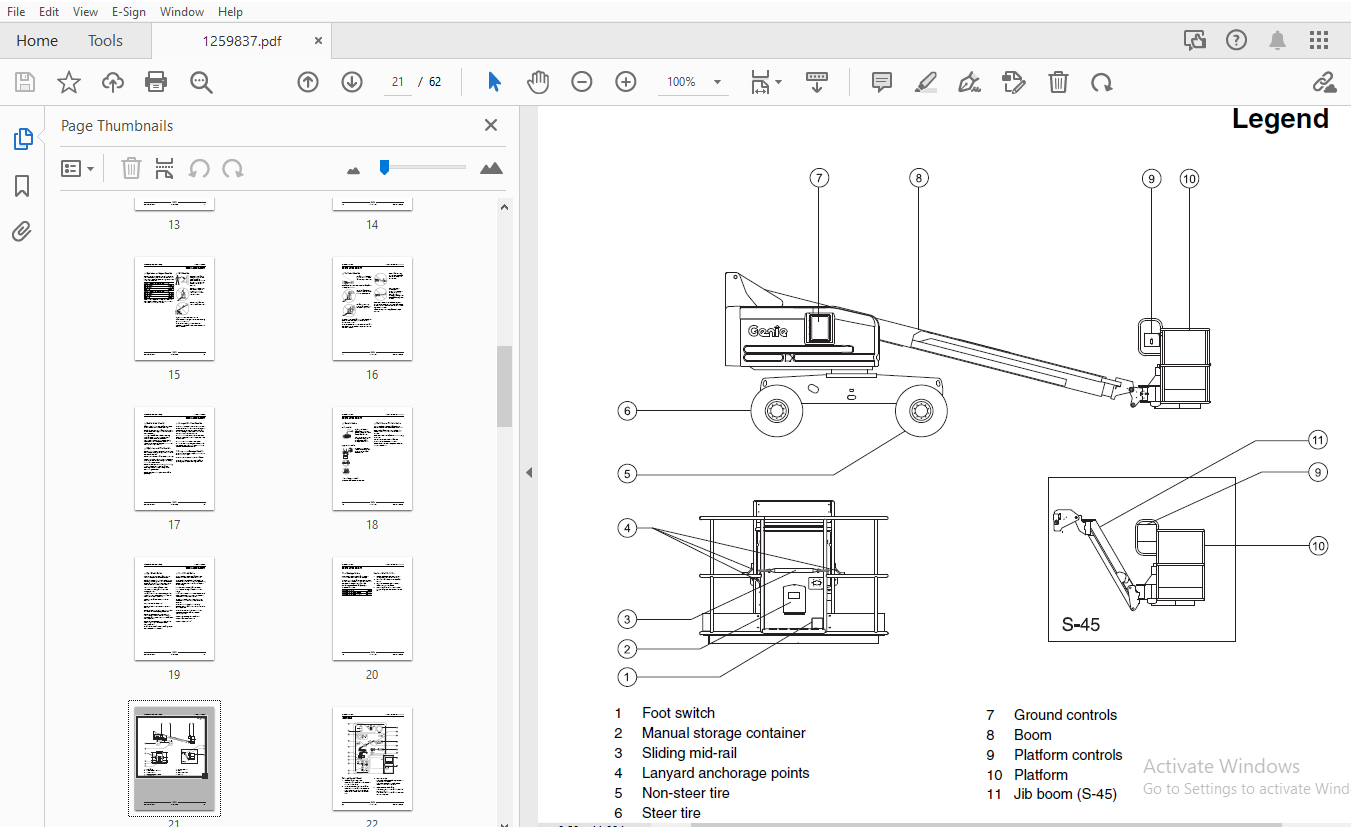Click the upload to cloud icon
Screen dimensions: 1351x827
[x=113, y=82]
